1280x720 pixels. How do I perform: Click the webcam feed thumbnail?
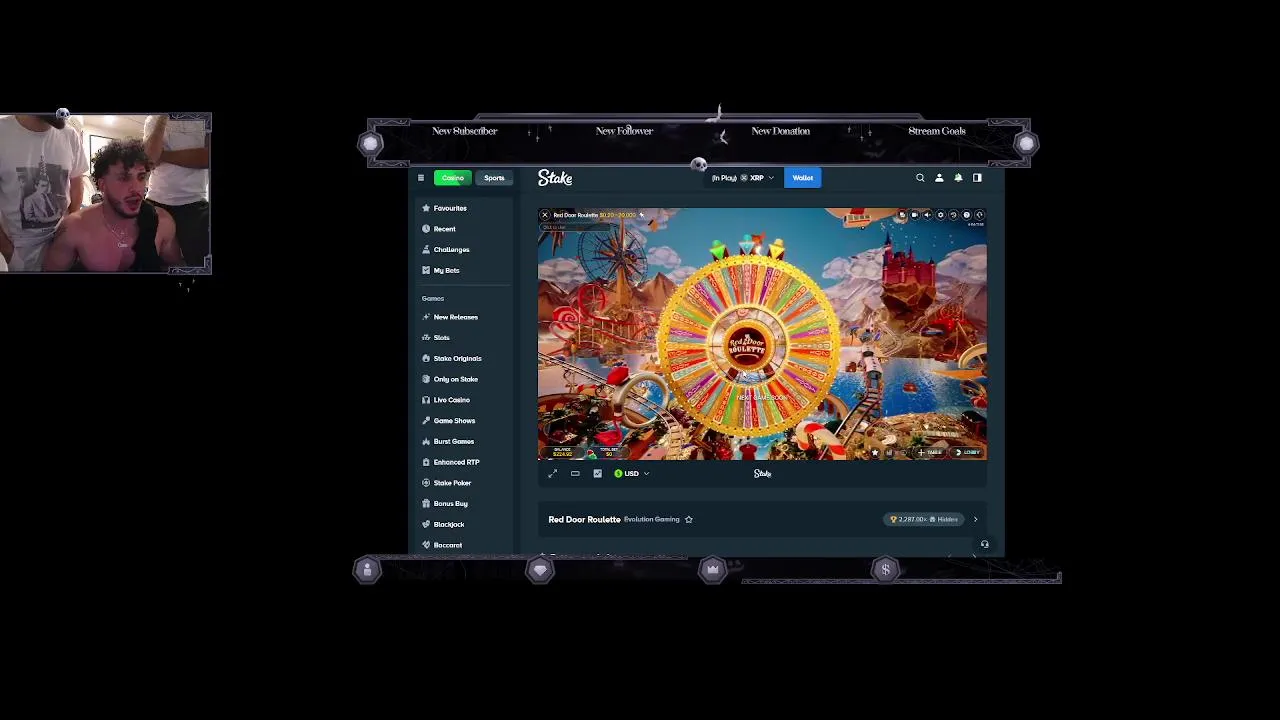coord(105,193)
